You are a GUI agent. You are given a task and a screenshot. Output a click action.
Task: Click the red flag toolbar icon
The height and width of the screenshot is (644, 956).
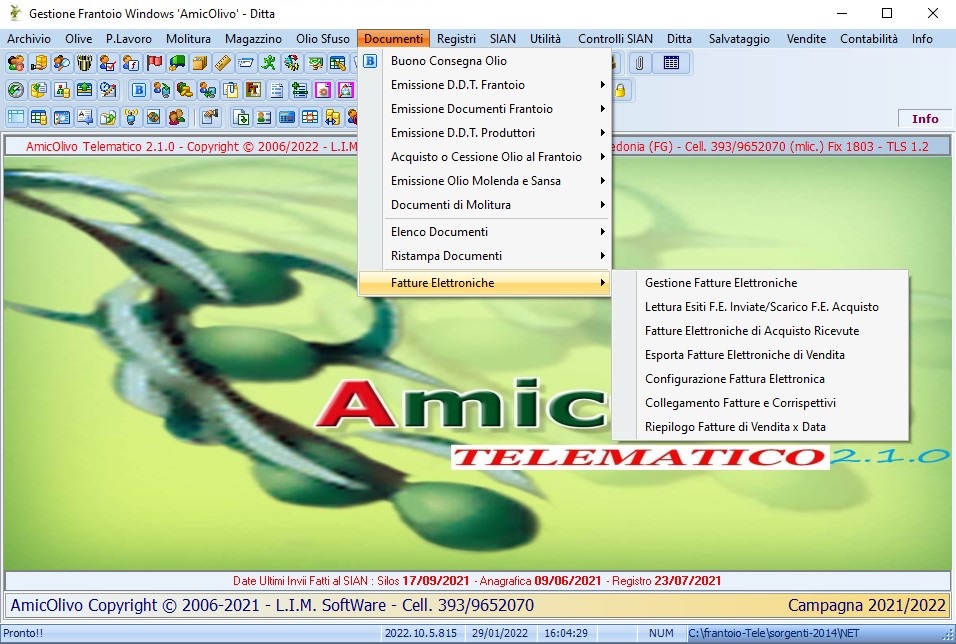(154, 63)
